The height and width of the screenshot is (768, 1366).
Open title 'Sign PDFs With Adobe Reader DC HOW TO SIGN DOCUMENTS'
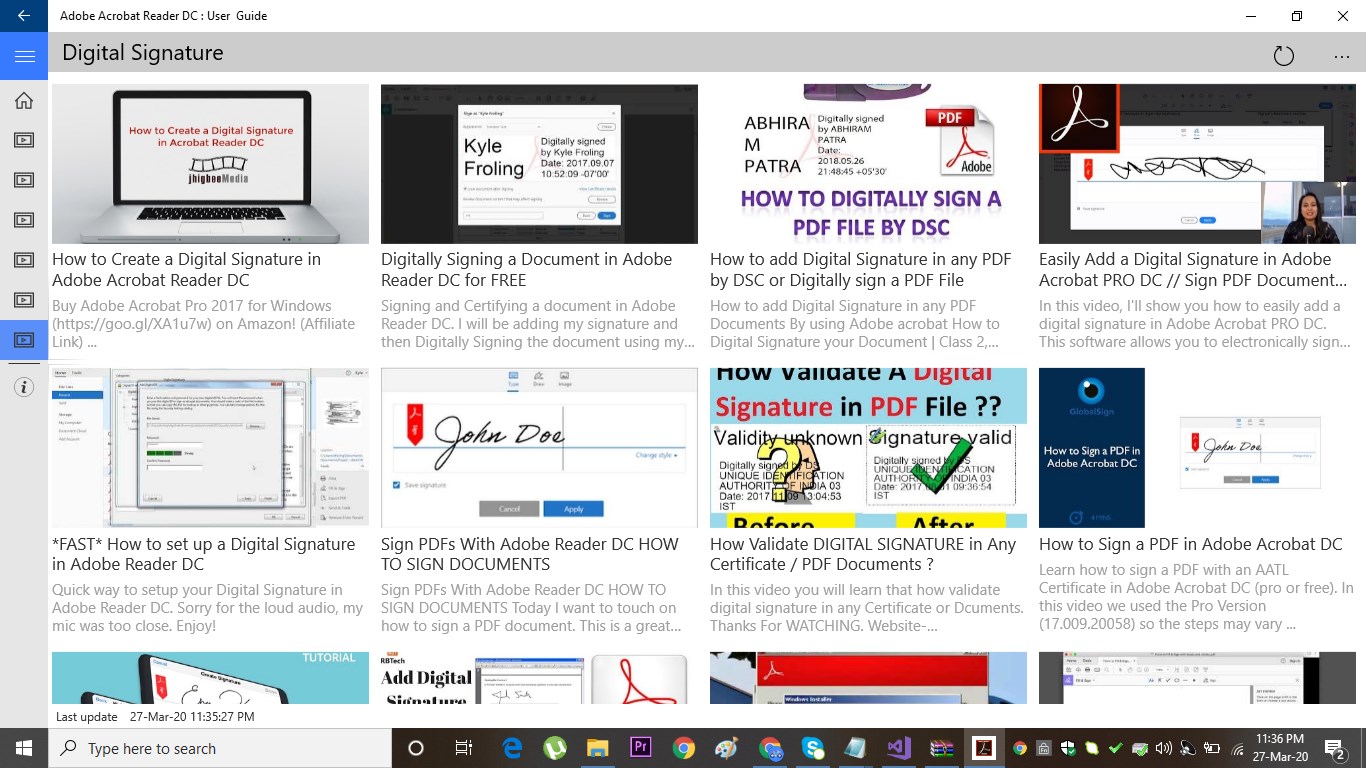click(530, 554)
